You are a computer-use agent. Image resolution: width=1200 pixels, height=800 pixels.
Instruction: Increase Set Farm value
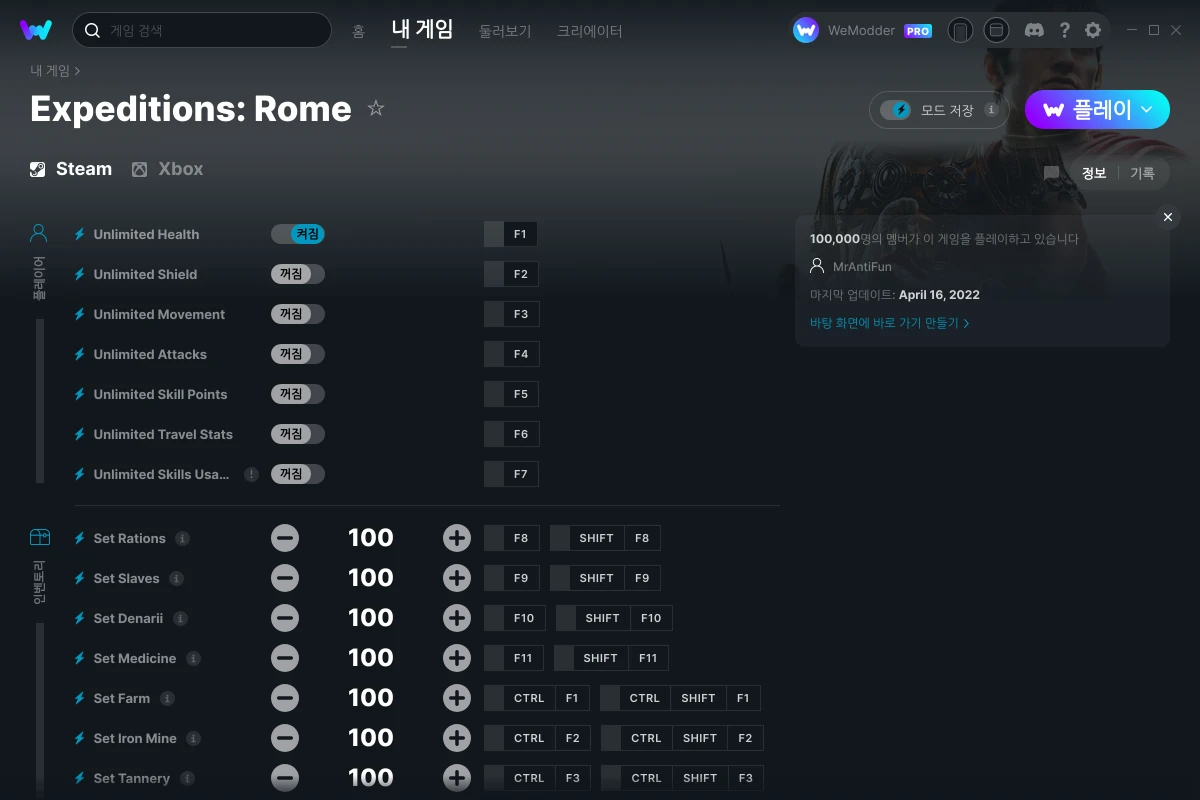pyautogui.click(x=457, y=698)
